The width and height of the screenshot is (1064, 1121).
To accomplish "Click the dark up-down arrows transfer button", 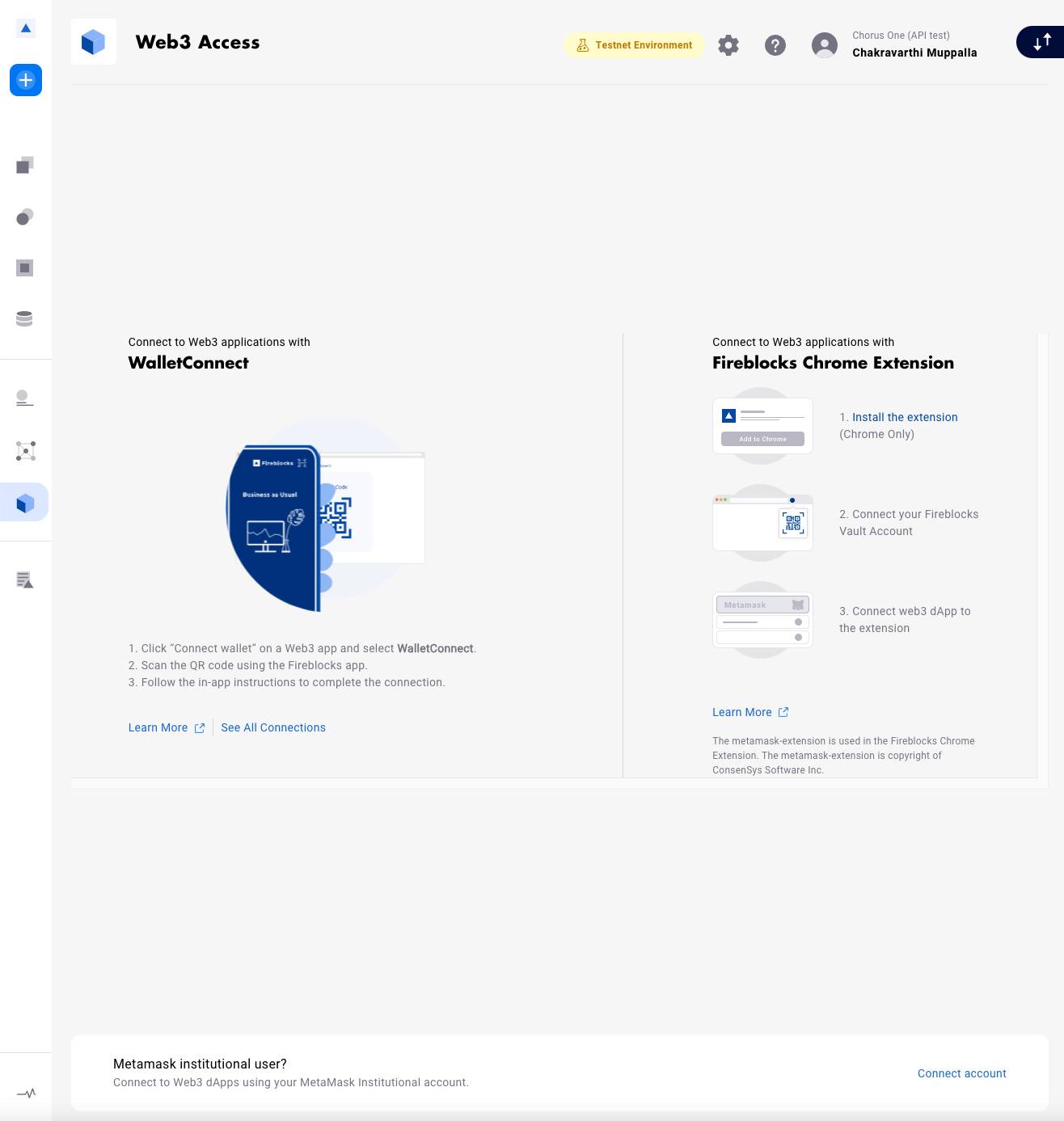I will pyautogui.click(x=1041, y=42).
